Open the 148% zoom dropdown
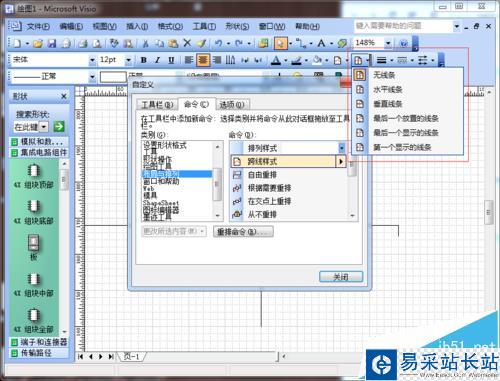The image size is (500, 381). click(x=388, y=43)
